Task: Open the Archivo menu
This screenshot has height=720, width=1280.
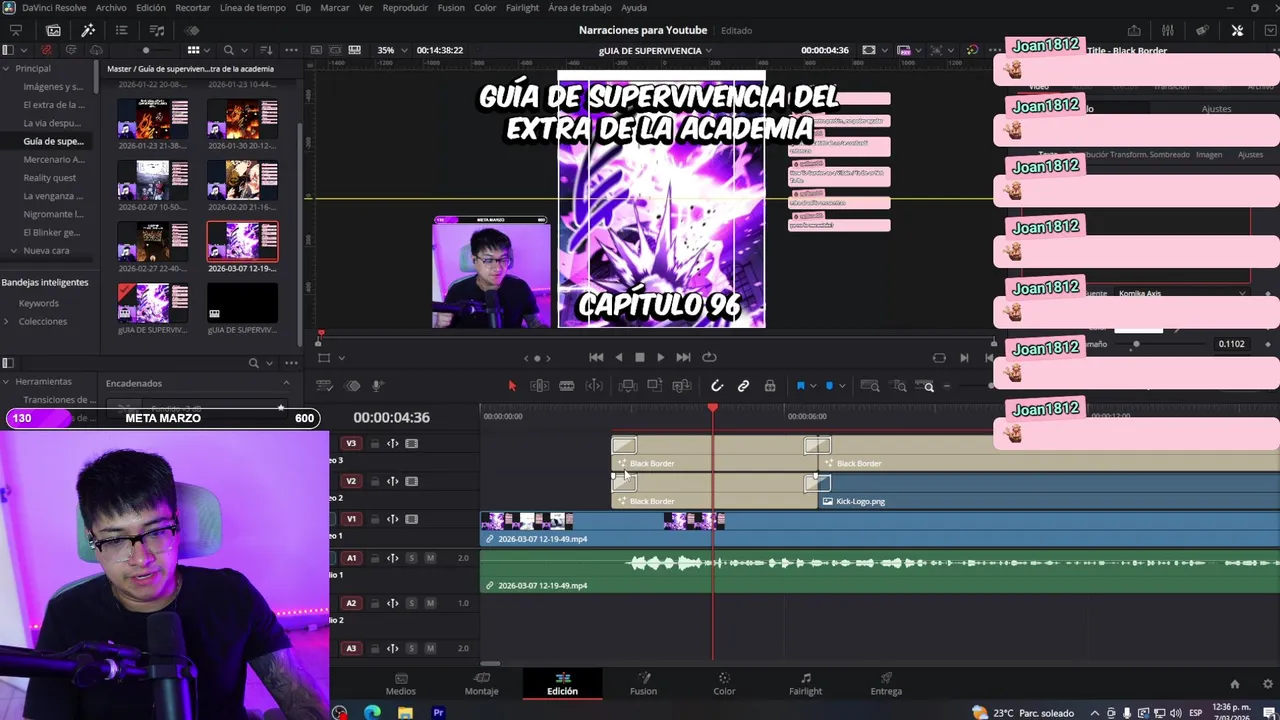Action: pos(111,7)
